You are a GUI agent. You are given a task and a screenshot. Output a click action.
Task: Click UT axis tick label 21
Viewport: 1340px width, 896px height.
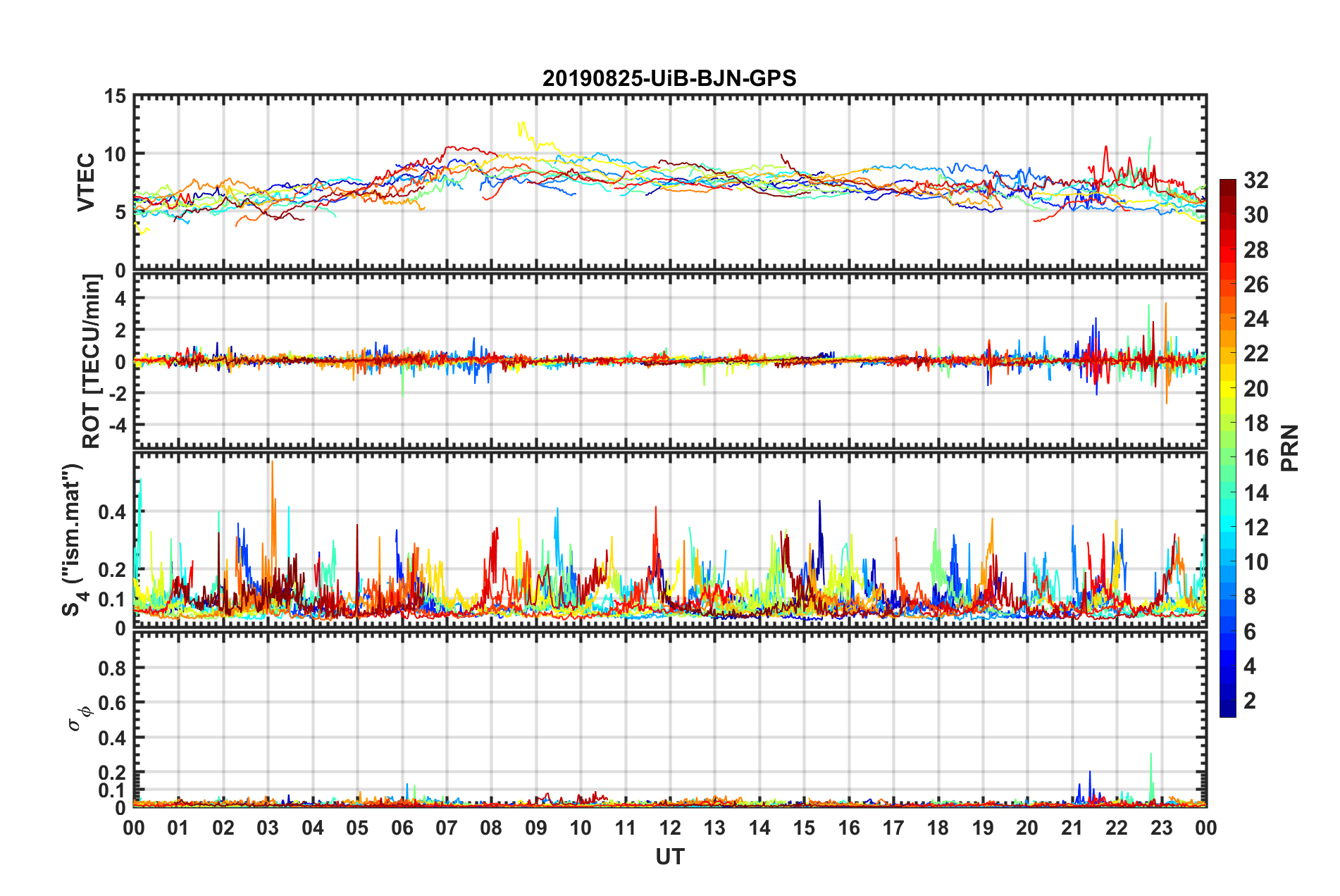pyautogui.click(x=1072, y=828)
